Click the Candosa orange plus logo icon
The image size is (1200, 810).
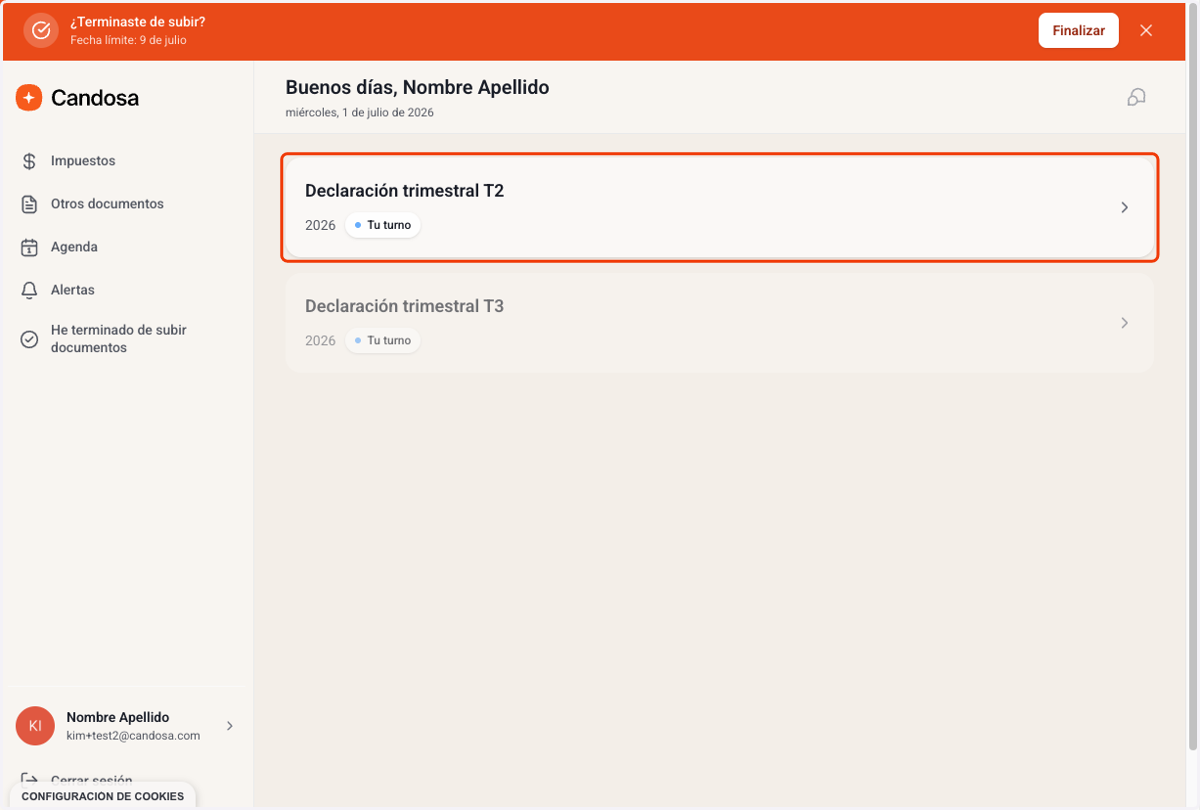click(x=29, y=97)
